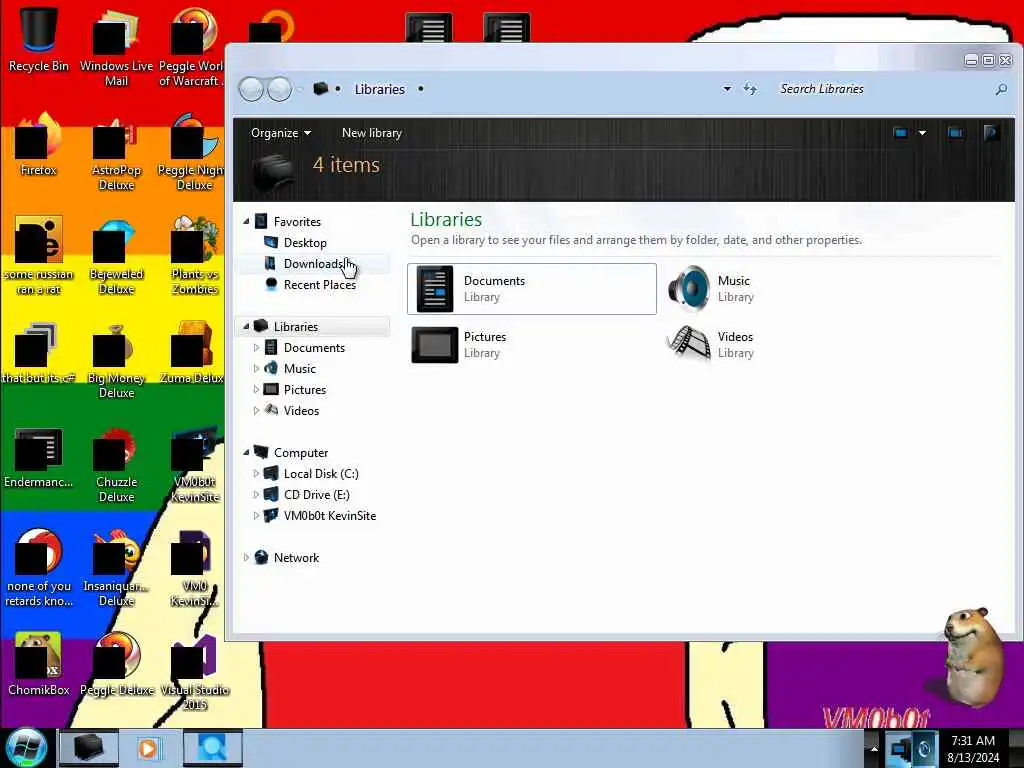This screenshot has height=768, width=1024.
Task: Open Chuzzle Deluxe desktop shortcut
Action: pos(116,465)
